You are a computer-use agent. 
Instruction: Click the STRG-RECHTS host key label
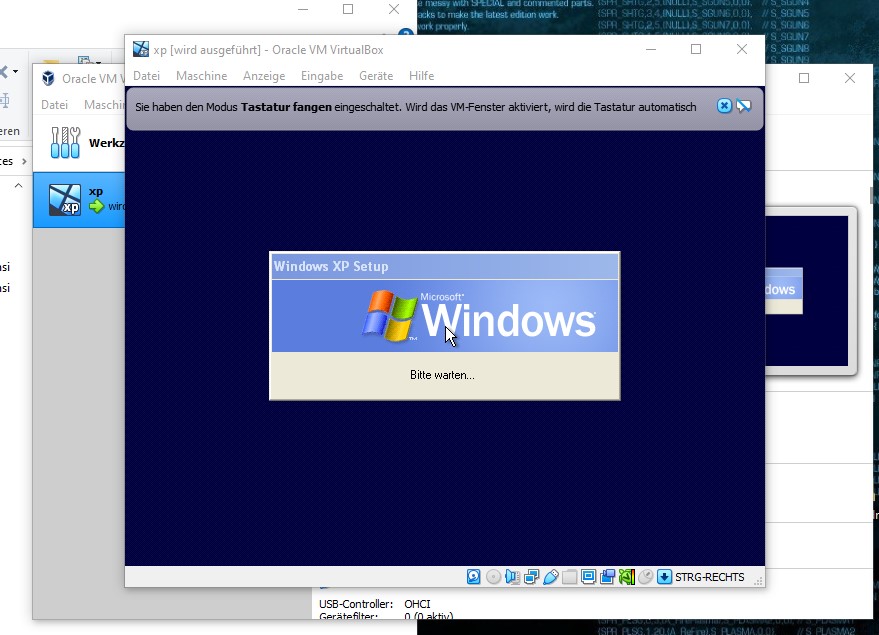coord(709,577)
